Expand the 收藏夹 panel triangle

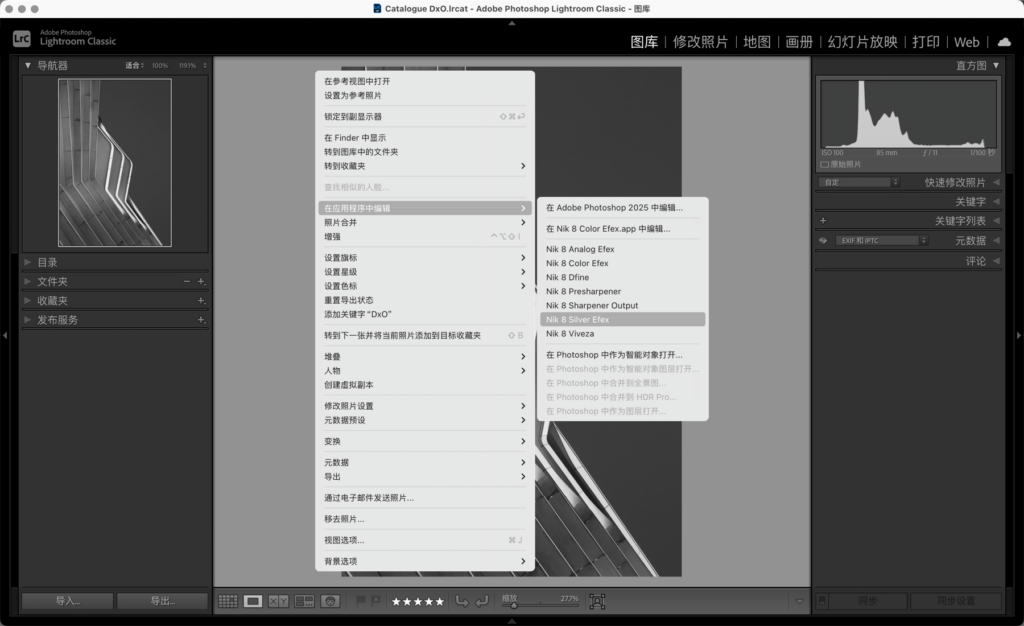(x=28, y=300)
